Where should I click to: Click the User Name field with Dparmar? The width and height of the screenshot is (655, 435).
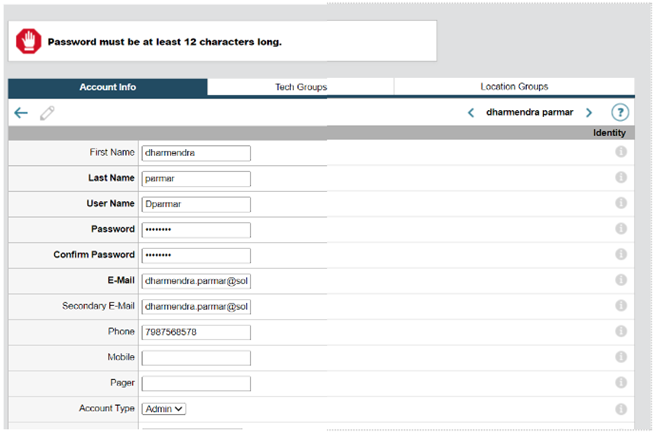196,204
